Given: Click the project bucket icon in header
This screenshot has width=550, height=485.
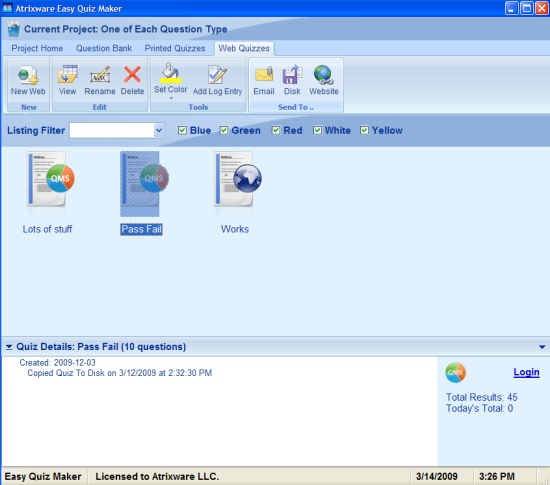Looking at the screenshot, I should pyautogui.click(x=14, y=29).
